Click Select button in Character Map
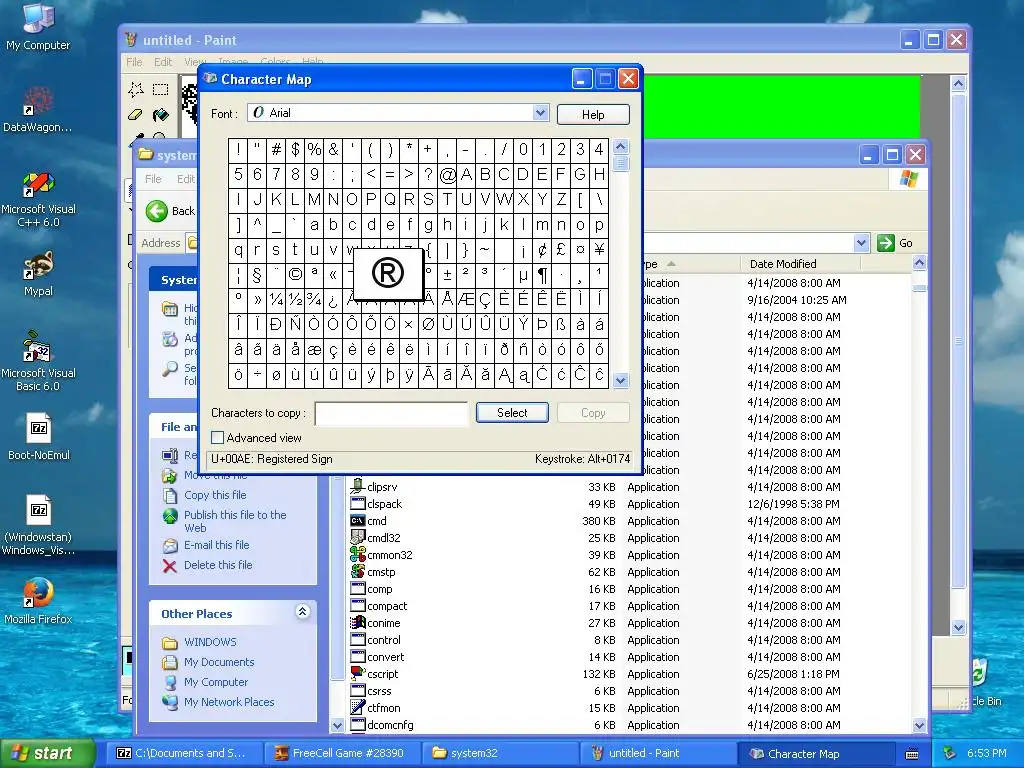Screen dimensions: 1024x768 click(512, 413)
